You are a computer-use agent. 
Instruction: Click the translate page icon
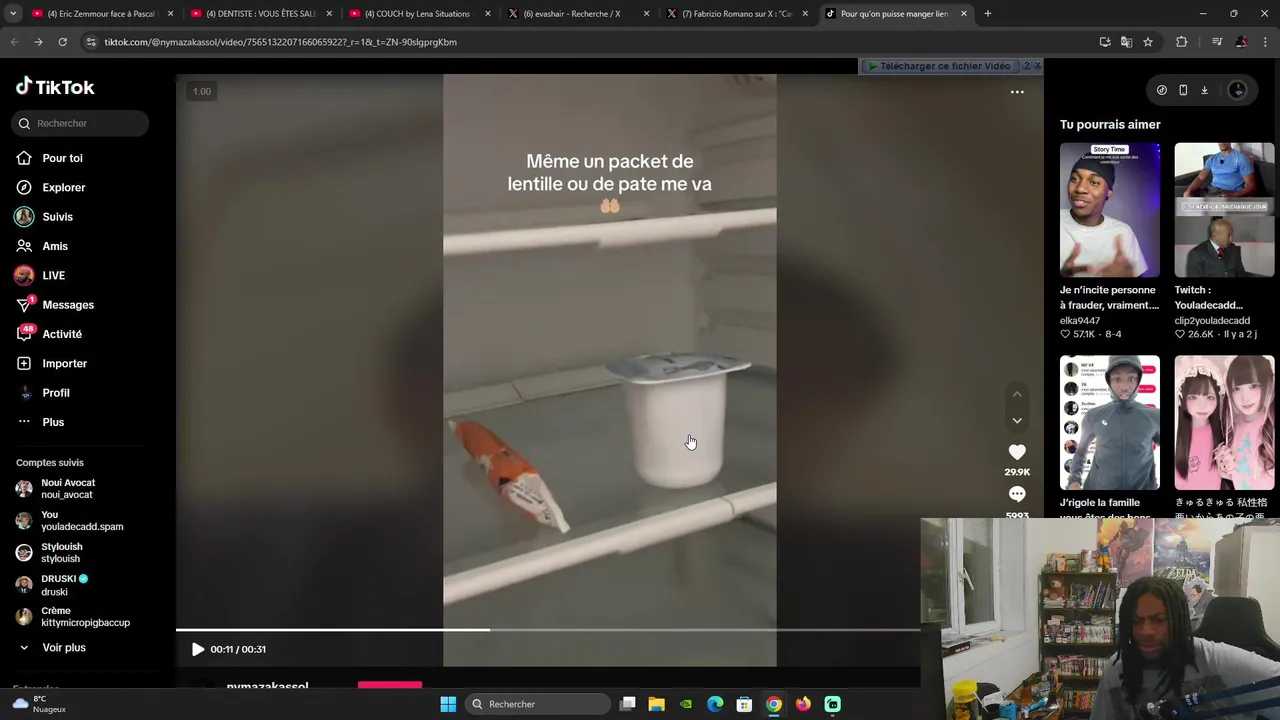tap(1126, 42)
